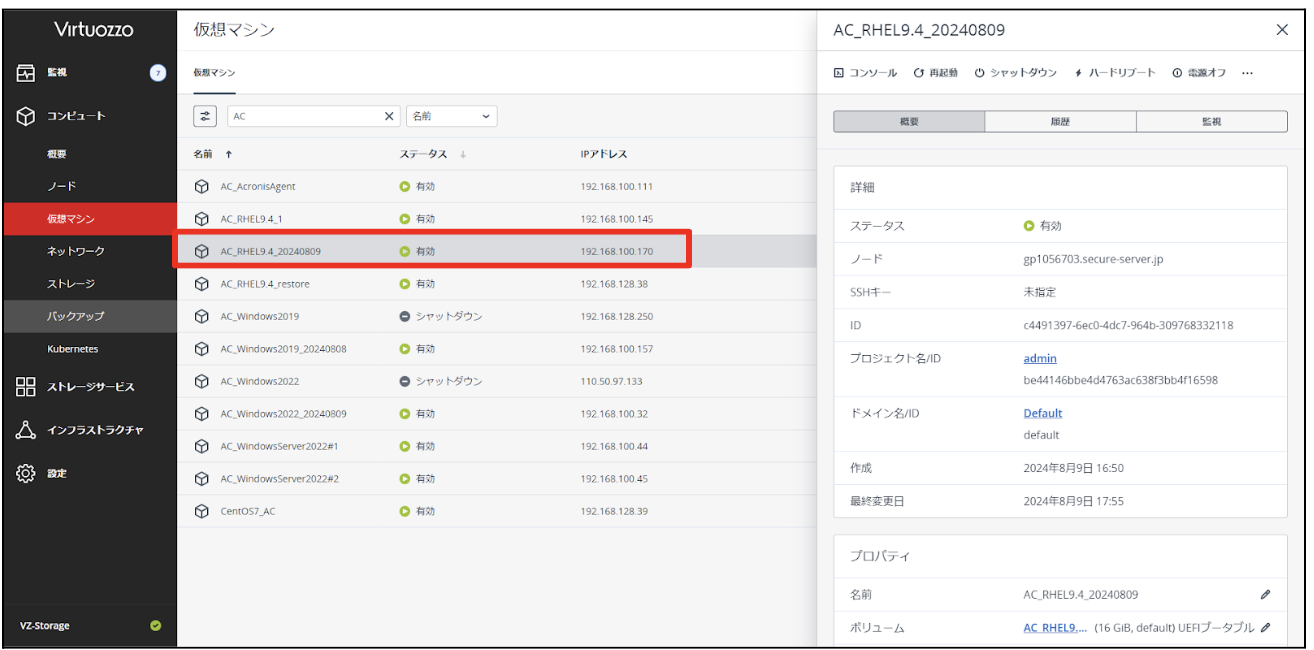This screenshot has width=1314, height=650.
Task: Select the AC_RHEL9.4_1 row
Action: point(496,219)
